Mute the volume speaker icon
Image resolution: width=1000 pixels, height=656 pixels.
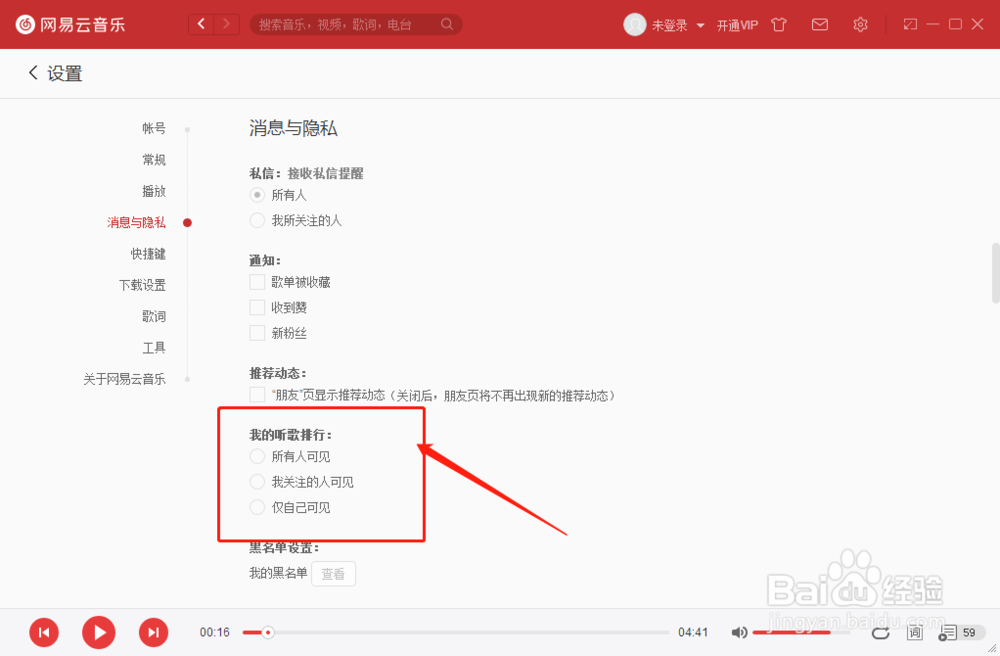click(739, 632)
